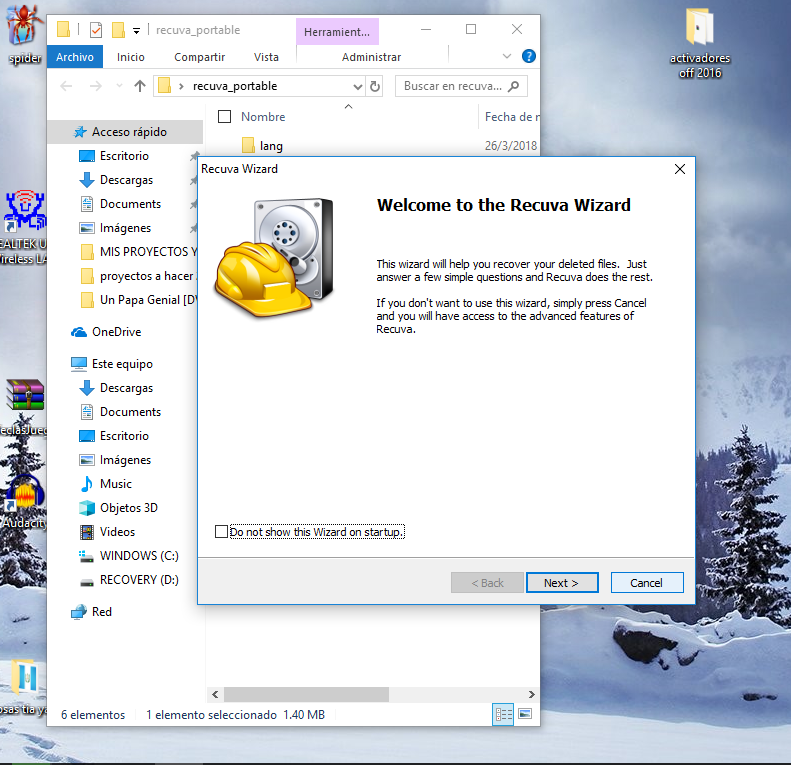791x765 pixels.
Task: Open Escritorio under Acceso rápido
Action: [124, 156]
